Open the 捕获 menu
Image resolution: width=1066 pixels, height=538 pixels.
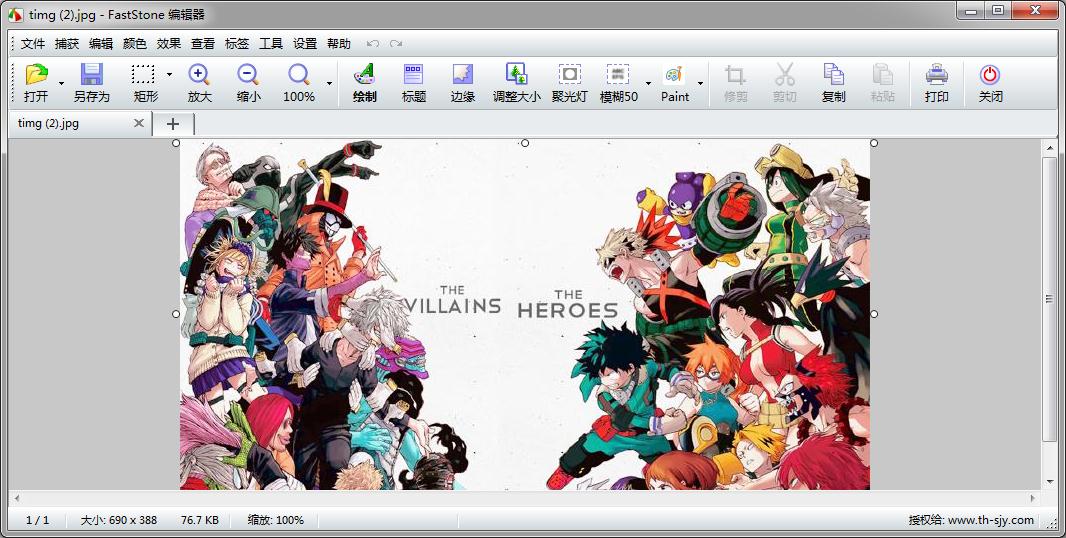point(67,44)
